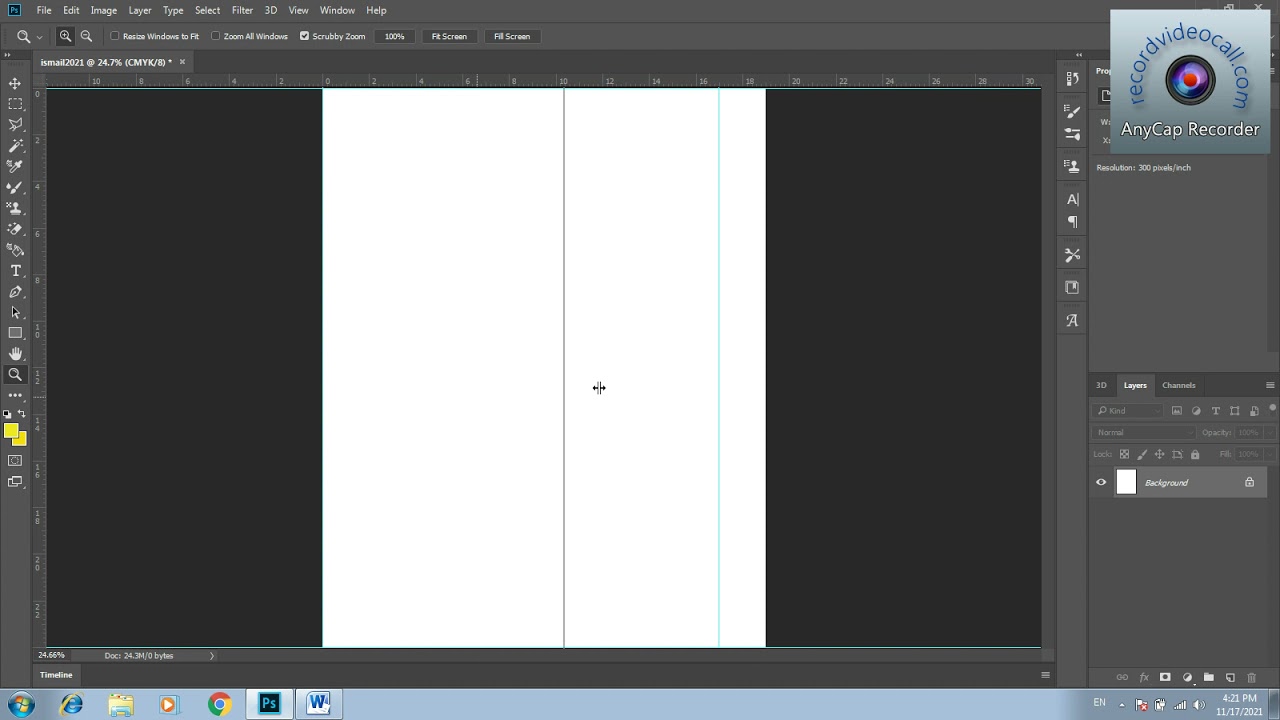1280x720 pixels.
Task: Create new fill or adjustment layer
Action: click(x=1187, y=677)
